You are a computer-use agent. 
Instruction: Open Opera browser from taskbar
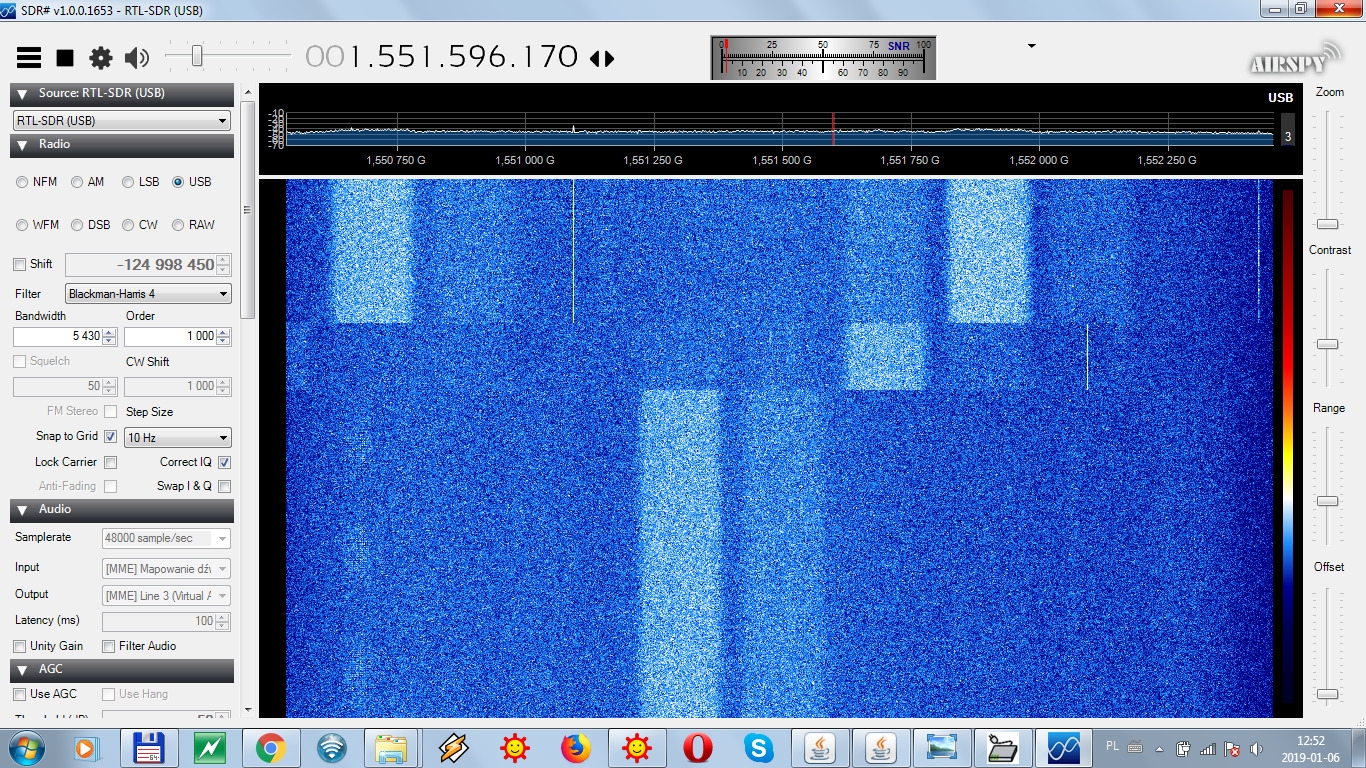pos(698,748)
